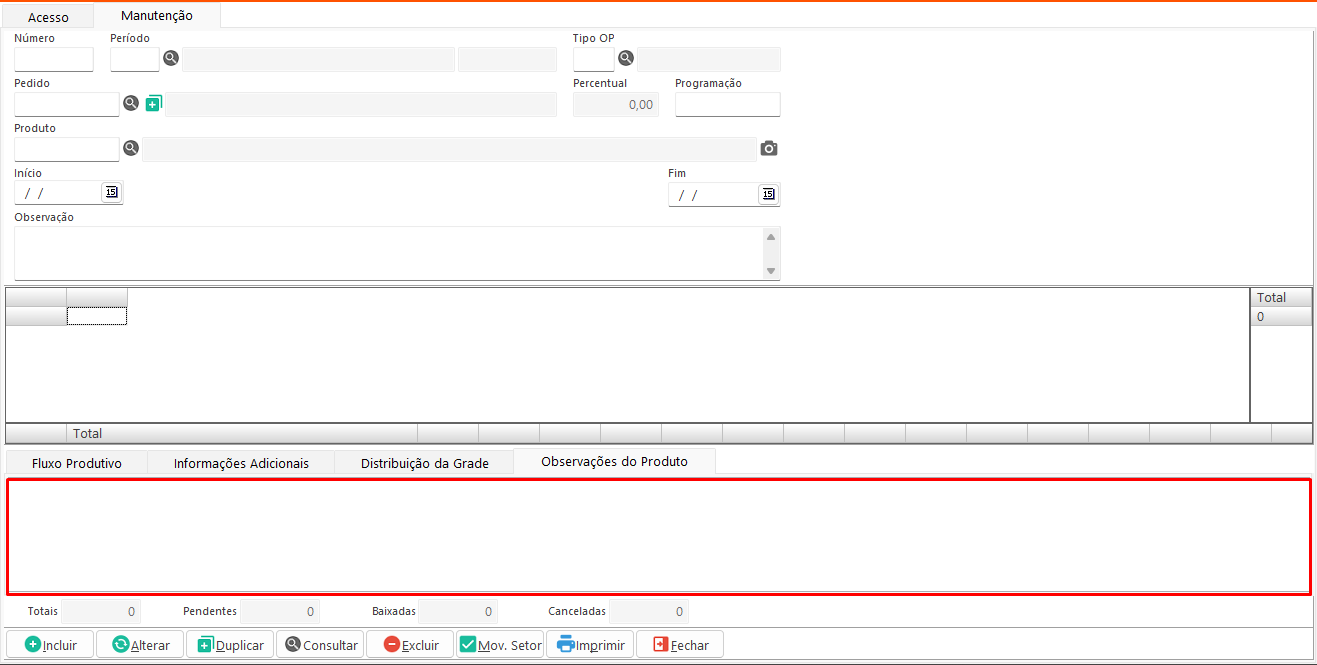
Task: Open the Fim date calendar picker
Action: tap(767, 194)
